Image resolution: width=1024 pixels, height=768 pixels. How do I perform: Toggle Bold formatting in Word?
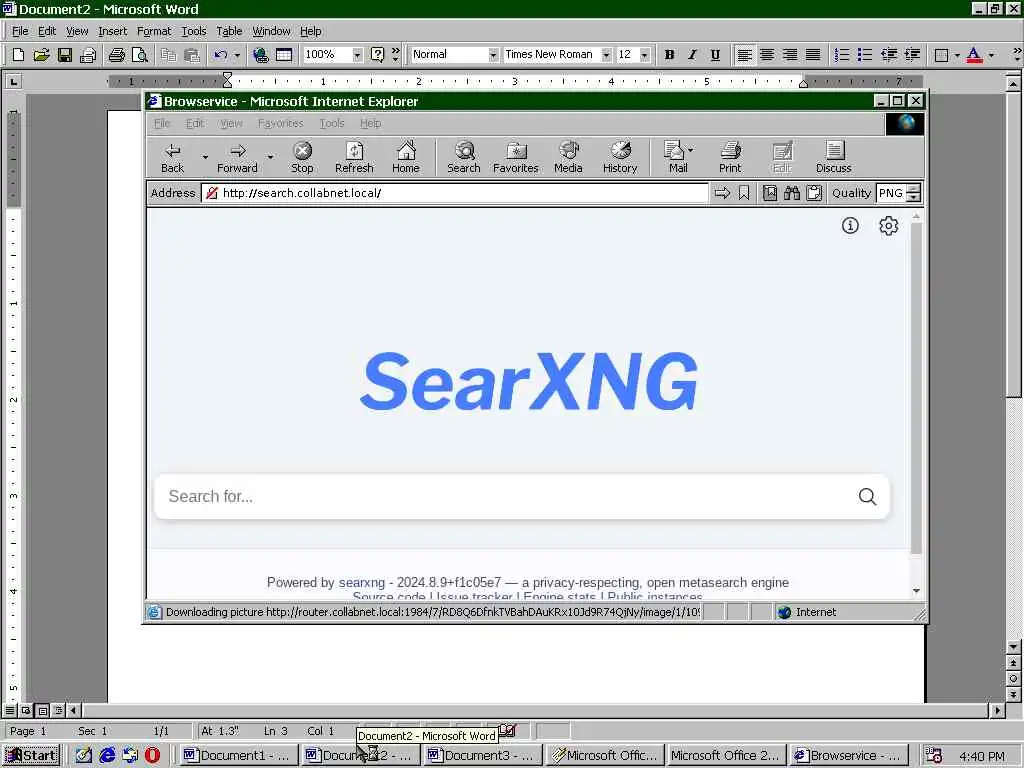point(669,55)
